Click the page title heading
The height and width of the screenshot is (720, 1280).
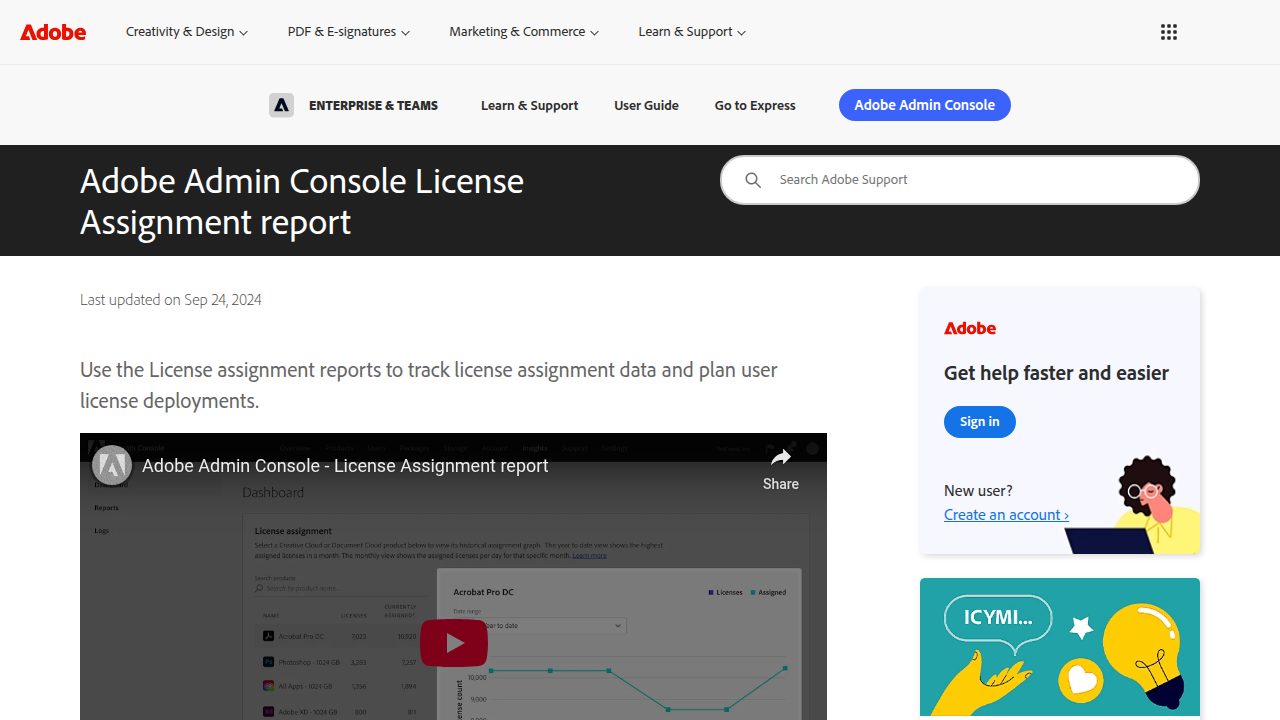click(x=302, y=201)
